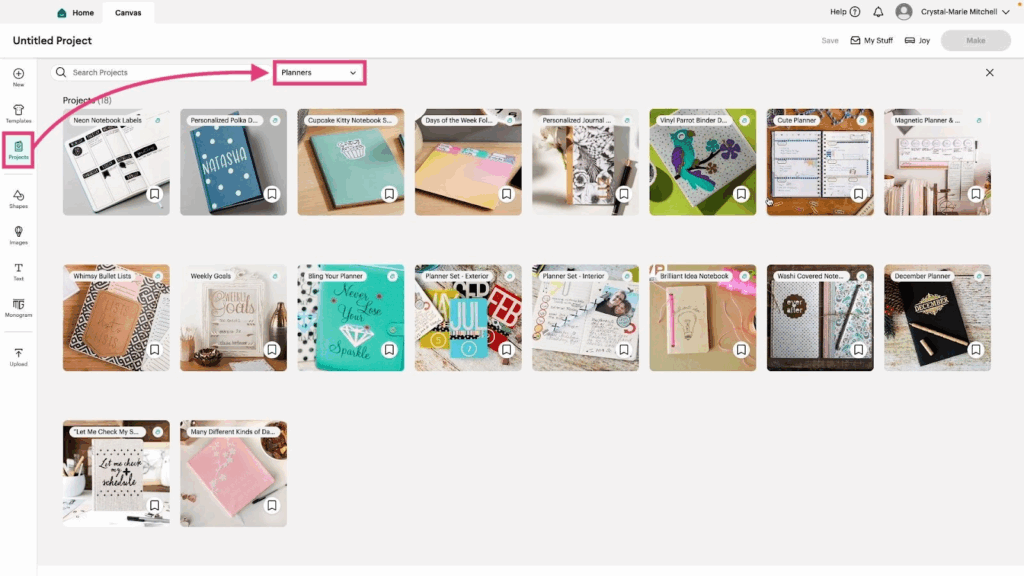
Task: Toggle bookmark on Neon Notebook Labels project
Action: [x=155, y=194]
